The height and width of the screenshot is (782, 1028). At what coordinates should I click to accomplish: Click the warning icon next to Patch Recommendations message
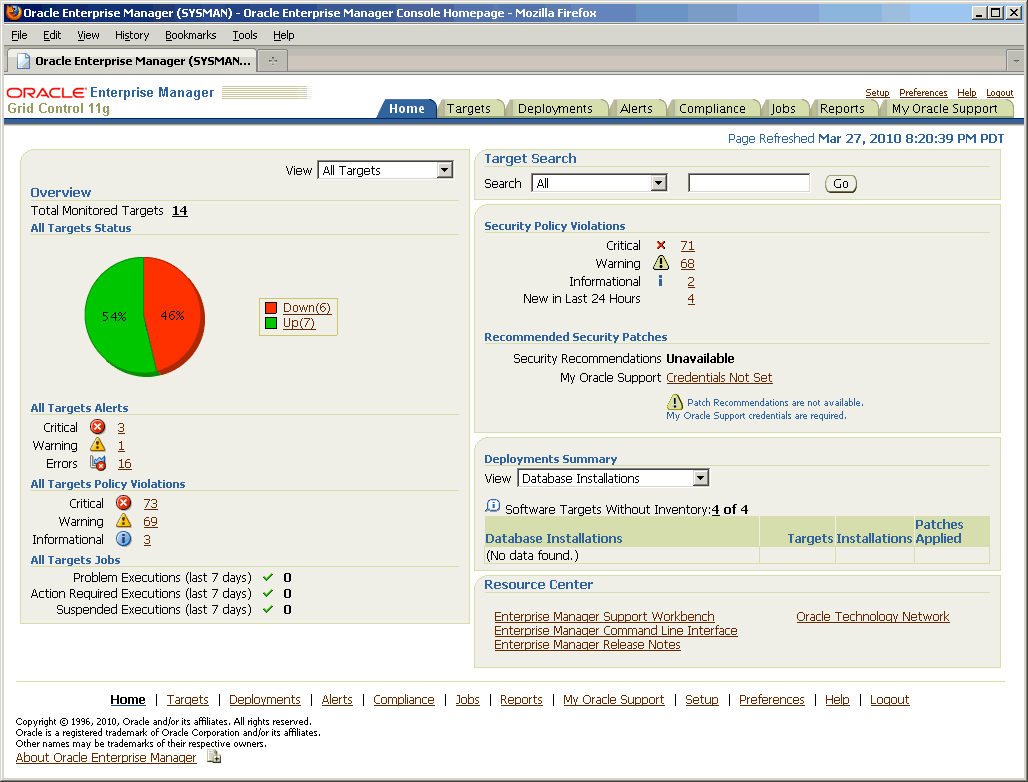675,402
